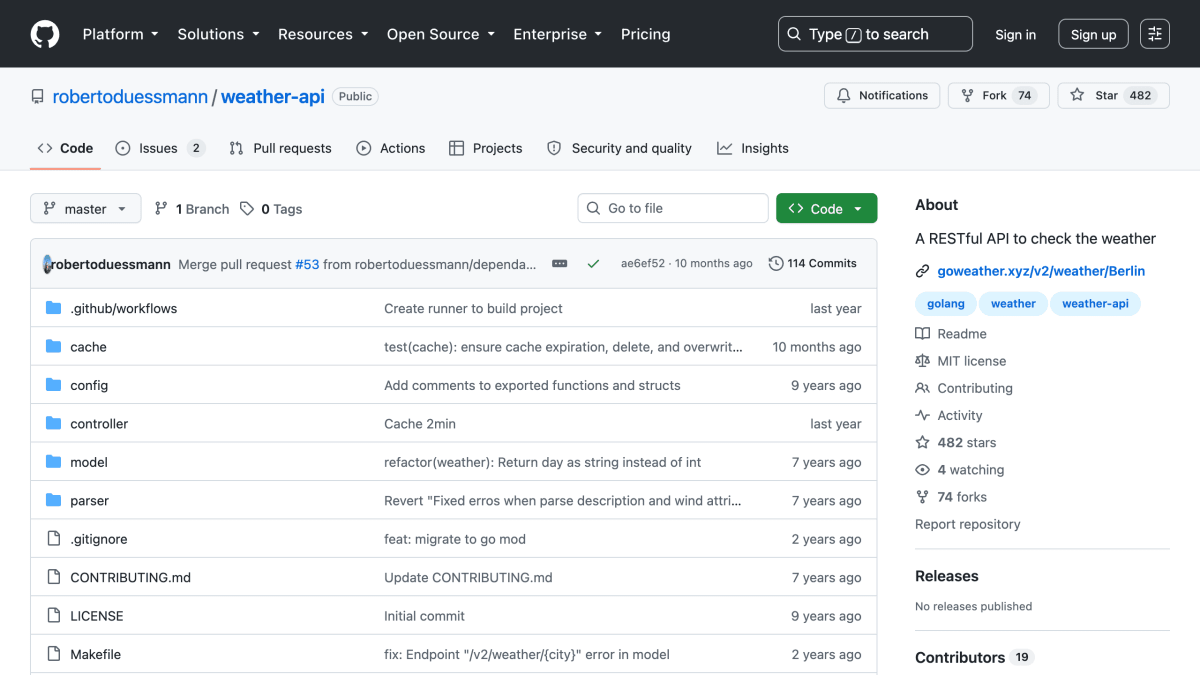Screen dimensions: 1200x675
Task: Click the Notifications button
Action: (x=882, y=96)
